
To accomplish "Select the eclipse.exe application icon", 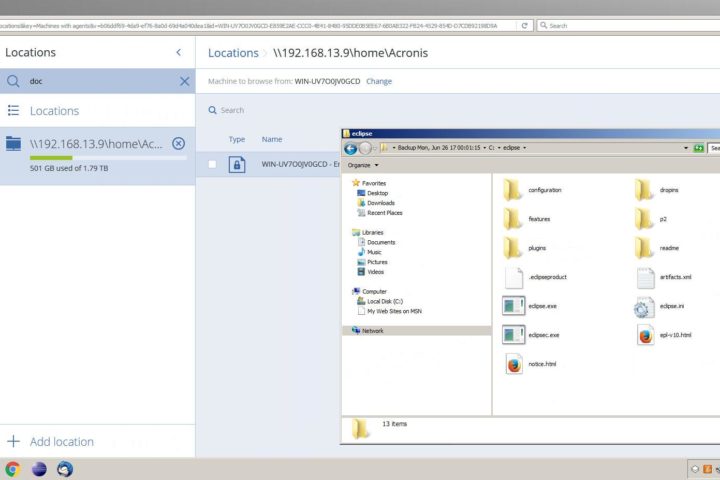I will click(513, 306).
